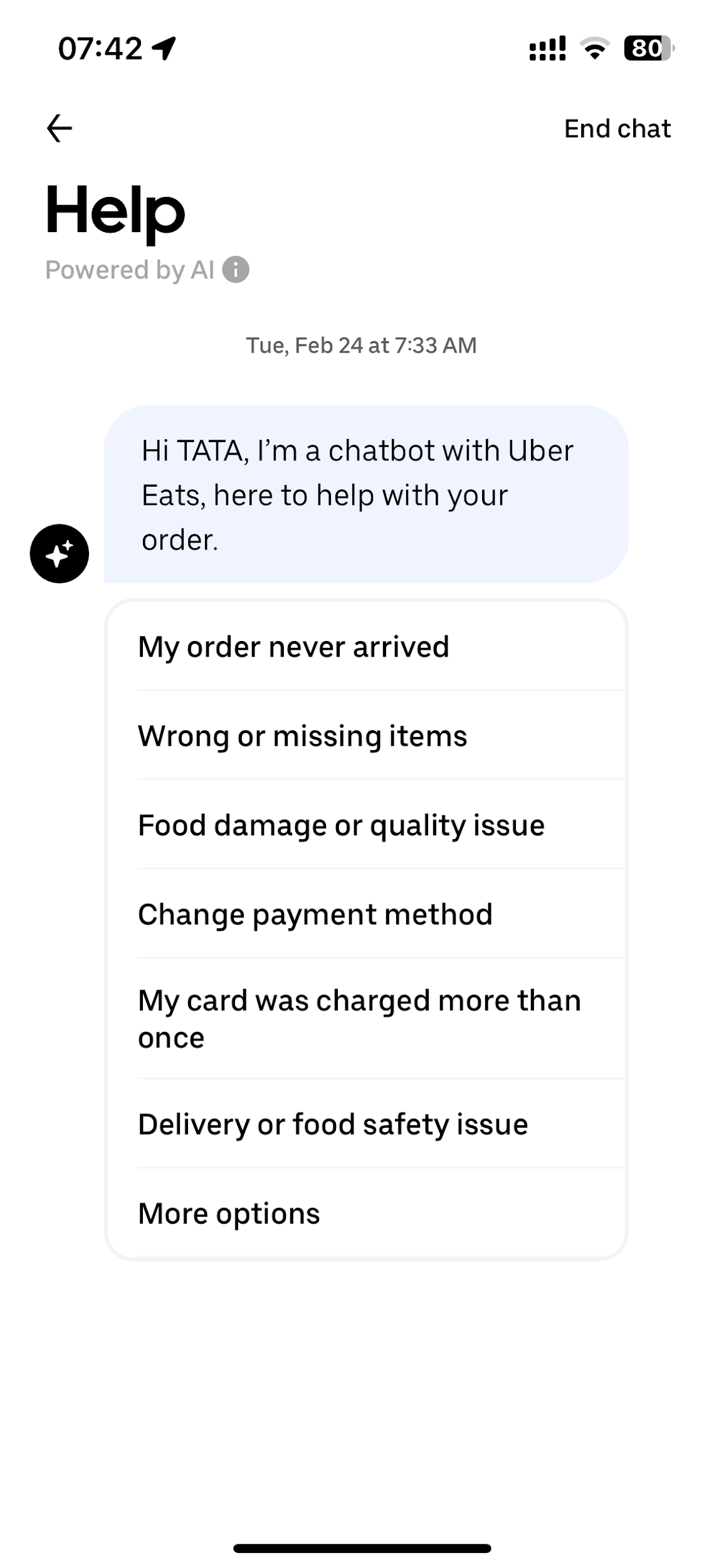Tap the black sparkle chatbot avatar
The width and height of the screenshot is (724, 1568).
[60, 553]
